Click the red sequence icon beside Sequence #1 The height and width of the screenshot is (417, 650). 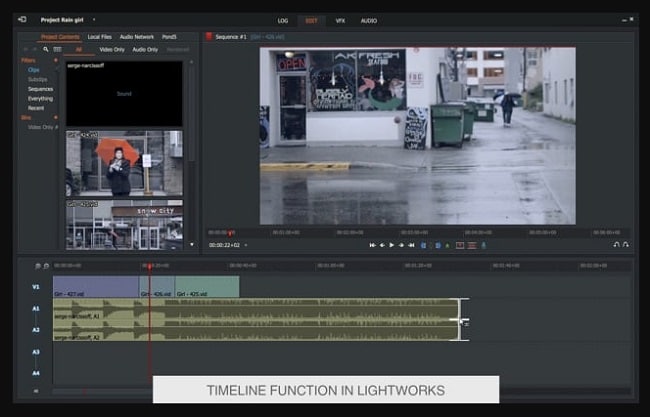209,36
